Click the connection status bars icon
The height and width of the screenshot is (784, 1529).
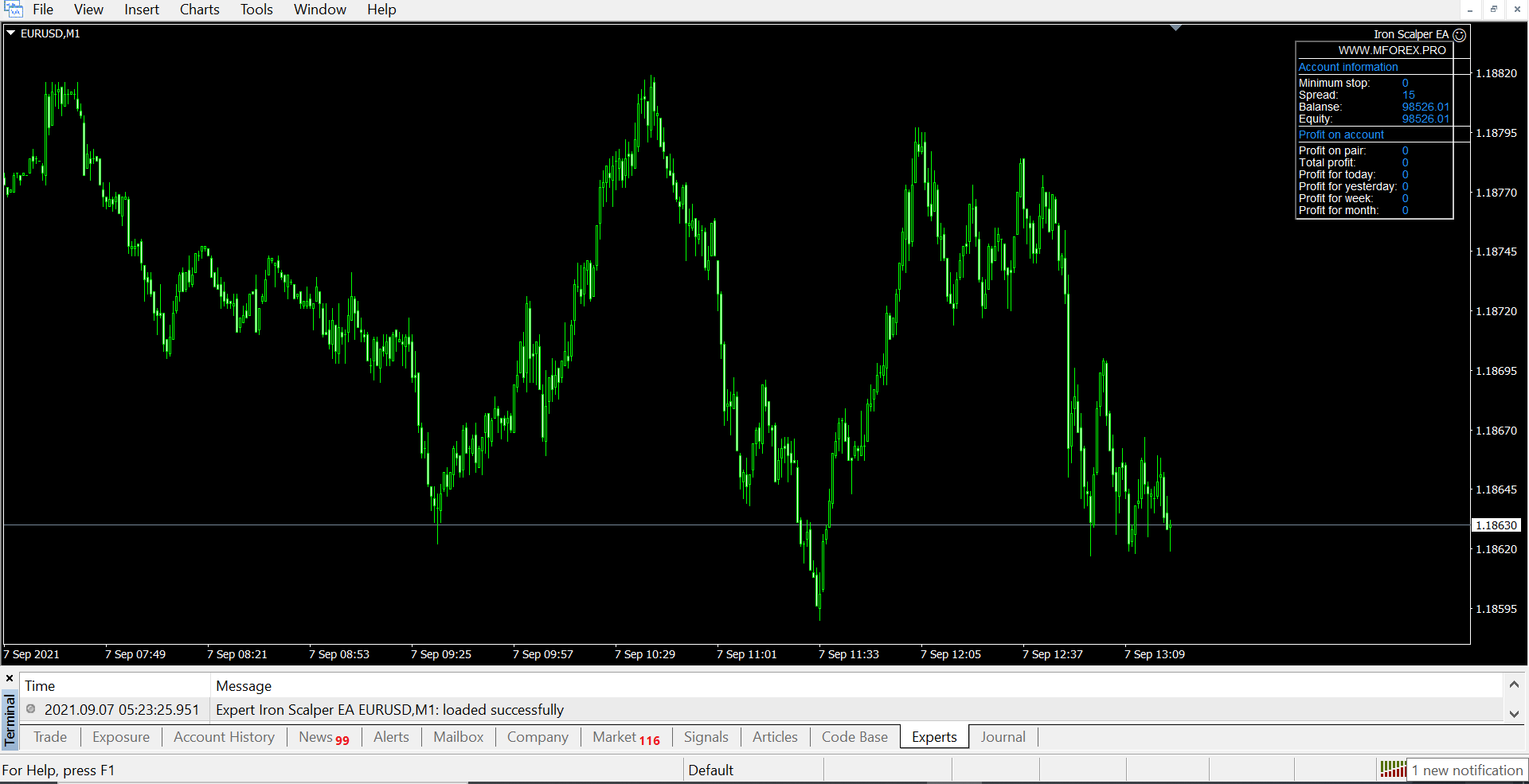click(x=1392, y=769)
